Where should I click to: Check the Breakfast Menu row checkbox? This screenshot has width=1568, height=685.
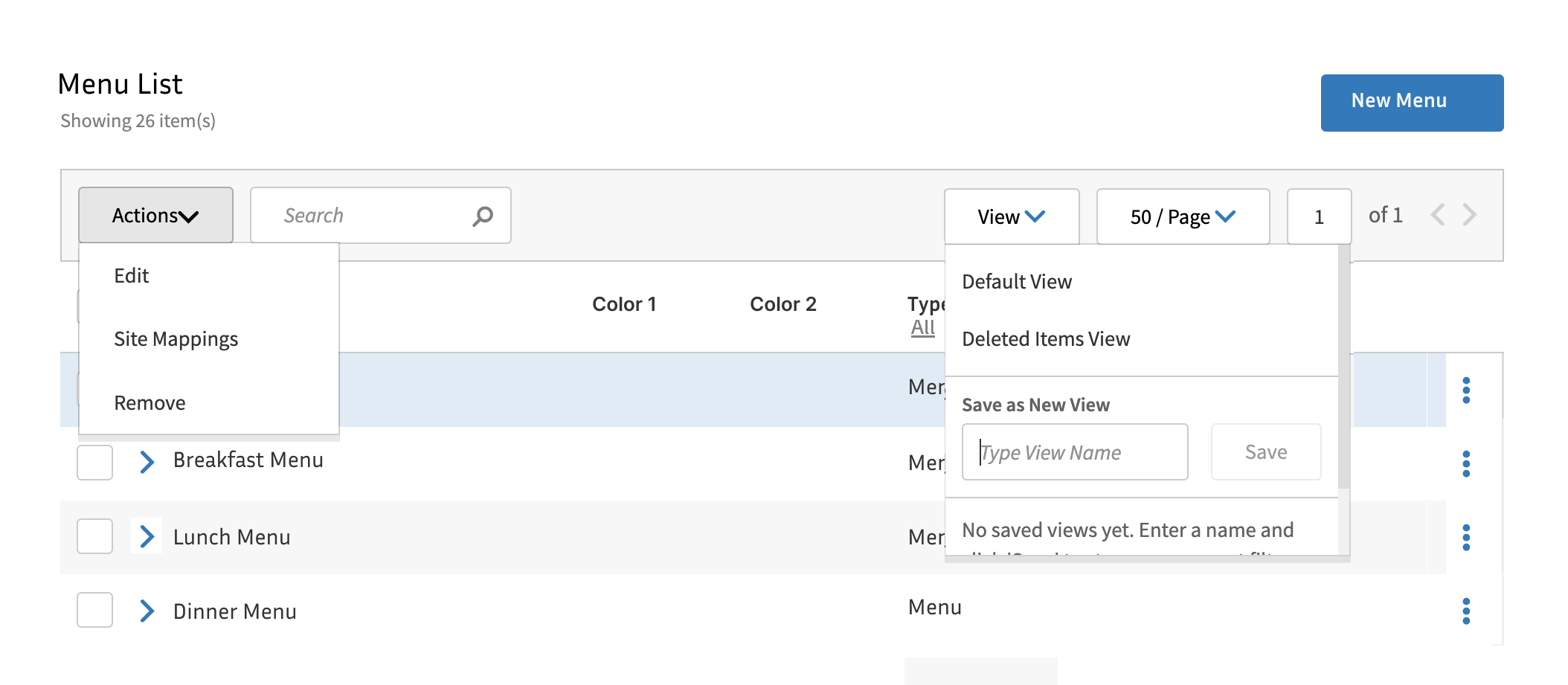click(94, 461)
